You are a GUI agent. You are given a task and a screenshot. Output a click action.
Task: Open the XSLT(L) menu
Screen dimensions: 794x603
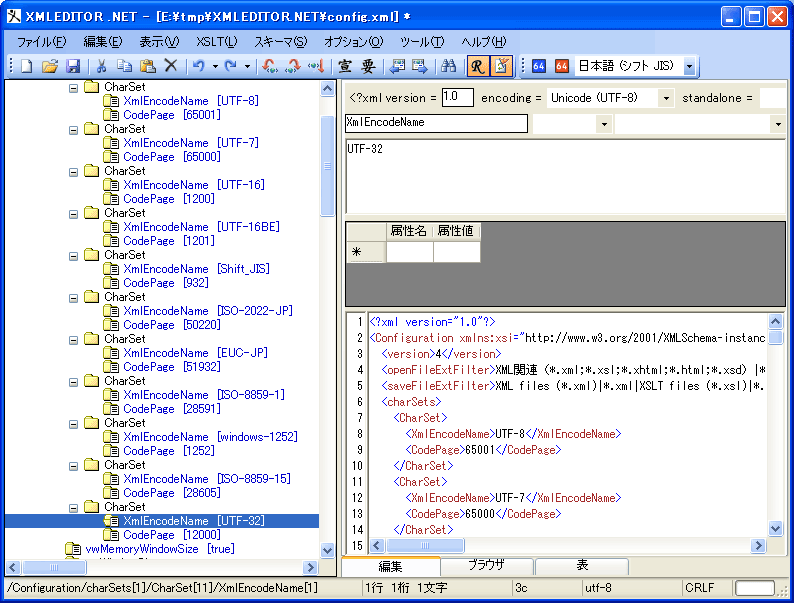coord(216,42)
